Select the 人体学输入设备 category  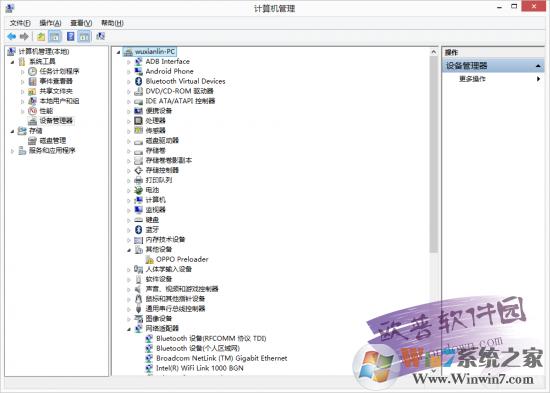(169, 269)
